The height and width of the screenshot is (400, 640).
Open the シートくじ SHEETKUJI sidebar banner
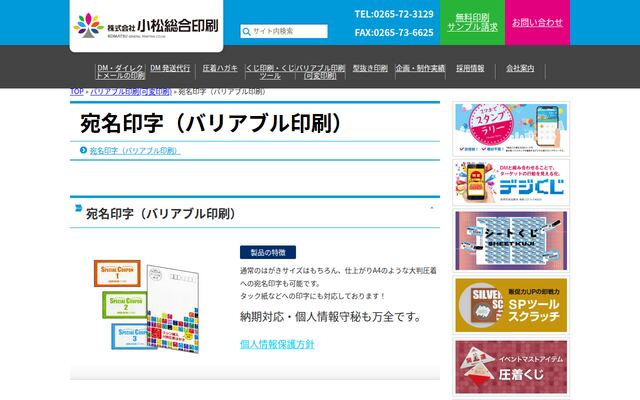(x=511, y=241)
